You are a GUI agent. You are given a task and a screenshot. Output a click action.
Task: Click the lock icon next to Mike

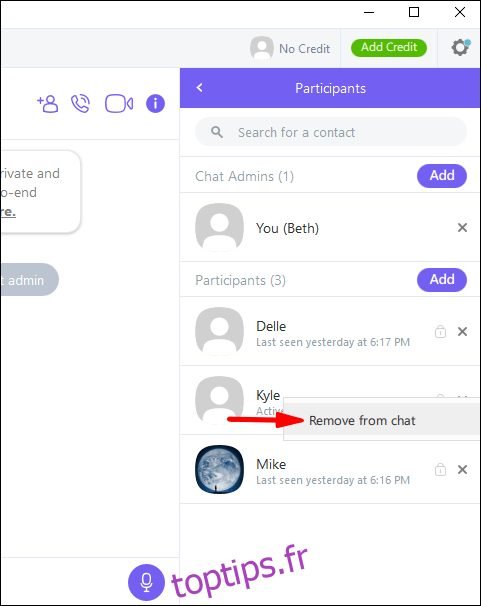tap(440, 469)
